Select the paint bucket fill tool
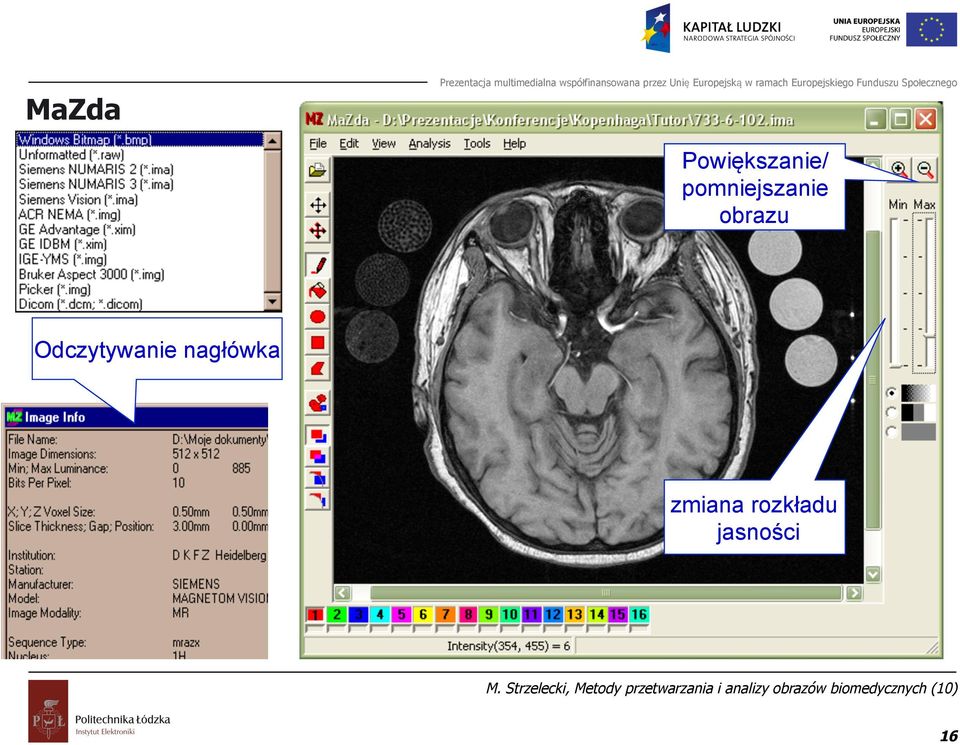Screen dimensions: 960x745 click(x=317, y=291)
